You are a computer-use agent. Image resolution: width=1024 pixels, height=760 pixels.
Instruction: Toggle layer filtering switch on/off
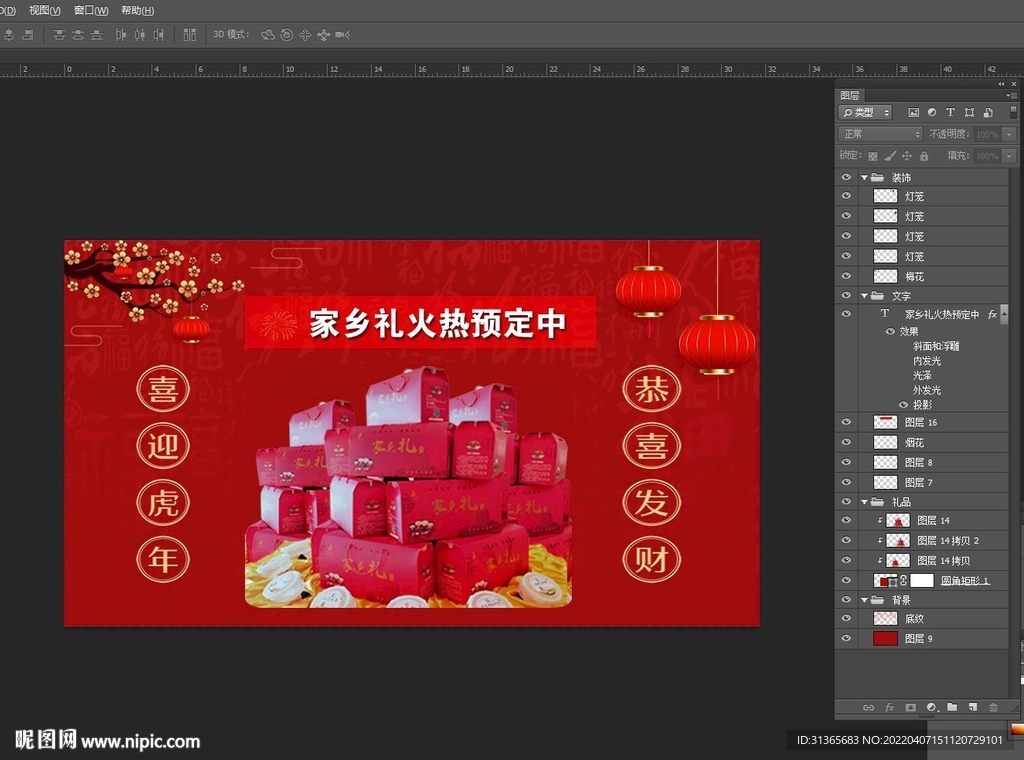[1013, 112]
